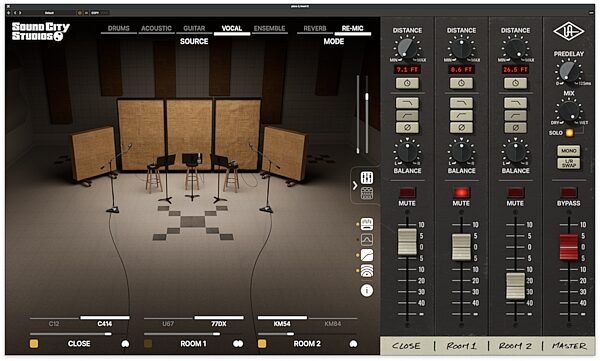Invert phase on the CLOSE channel
The height and width of the screenshot is (361, 600).
pos(407,127)
